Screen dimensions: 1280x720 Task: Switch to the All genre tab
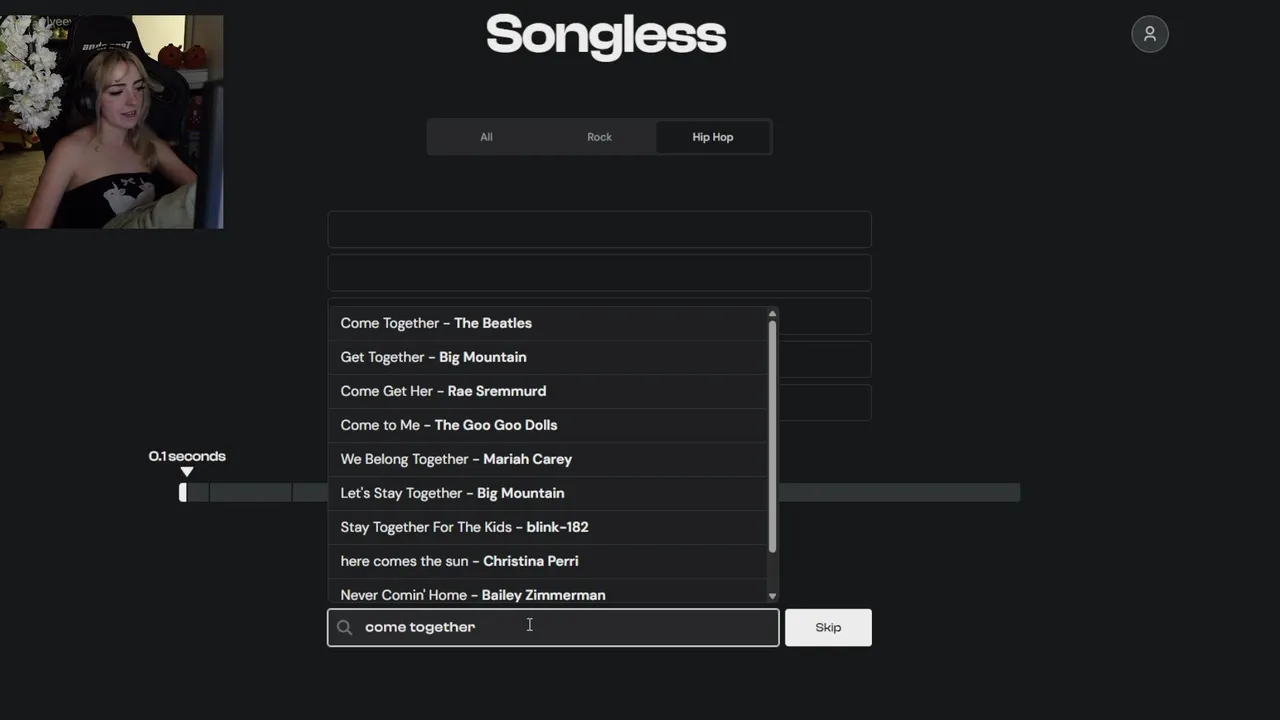(486, 137)
